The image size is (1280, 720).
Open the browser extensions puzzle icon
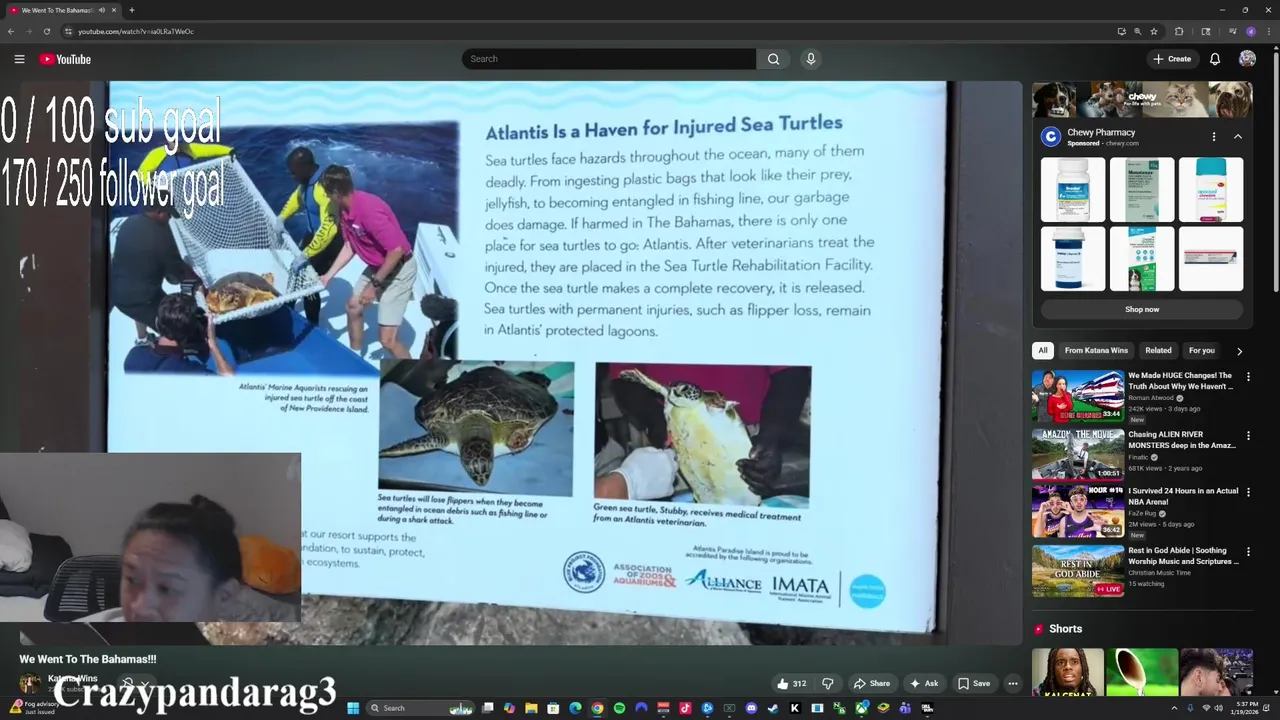[1179, 31]
